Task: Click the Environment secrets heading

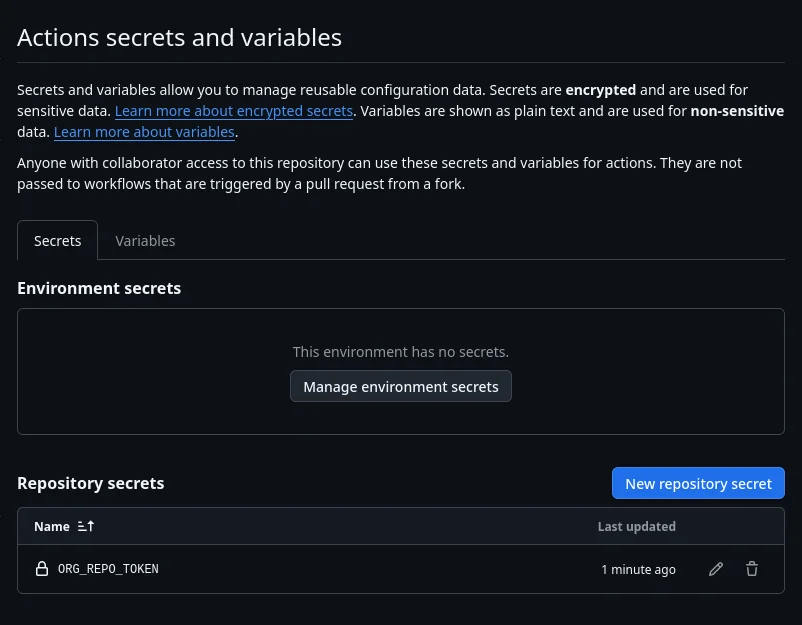Action: tap(99, 288)
